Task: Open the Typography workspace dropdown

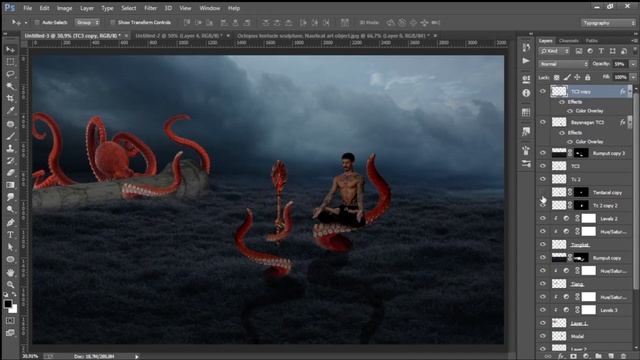Action: (607, 23)
